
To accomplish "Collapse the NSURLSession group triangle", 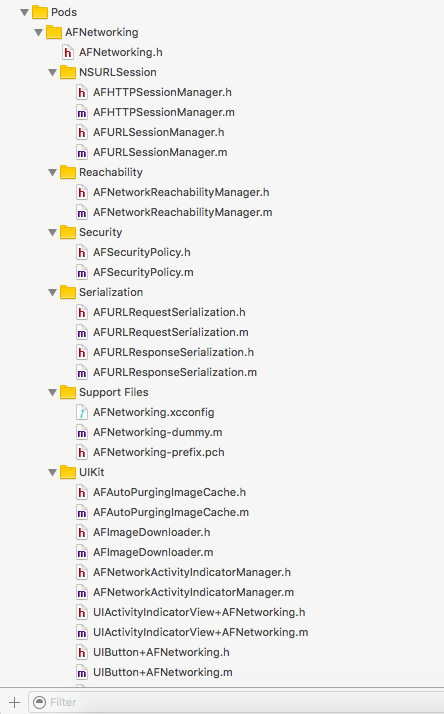I will [x=53, y=73].
